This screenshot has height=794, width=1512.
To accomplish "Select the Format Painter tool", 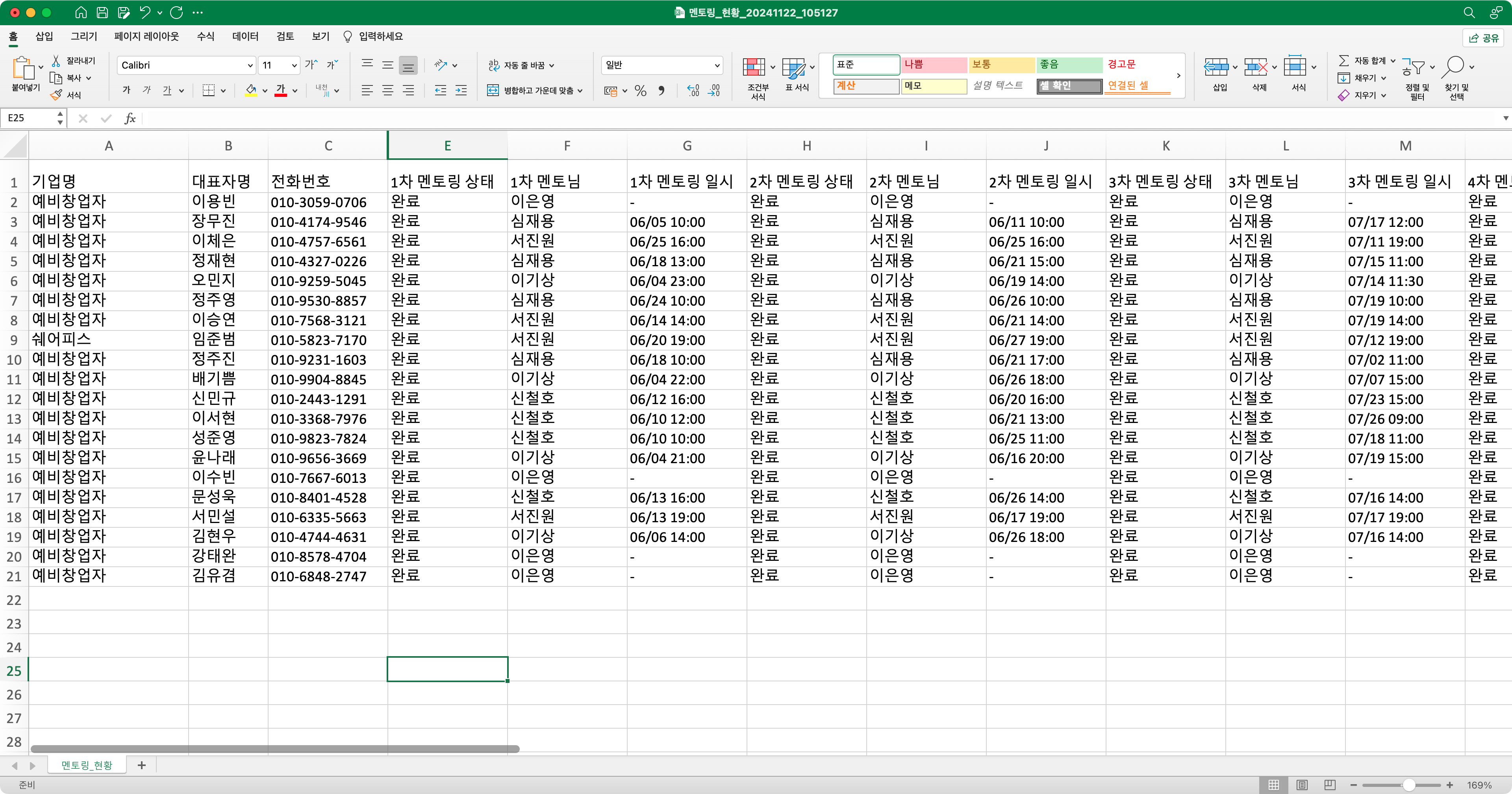I will pos(56,95).
